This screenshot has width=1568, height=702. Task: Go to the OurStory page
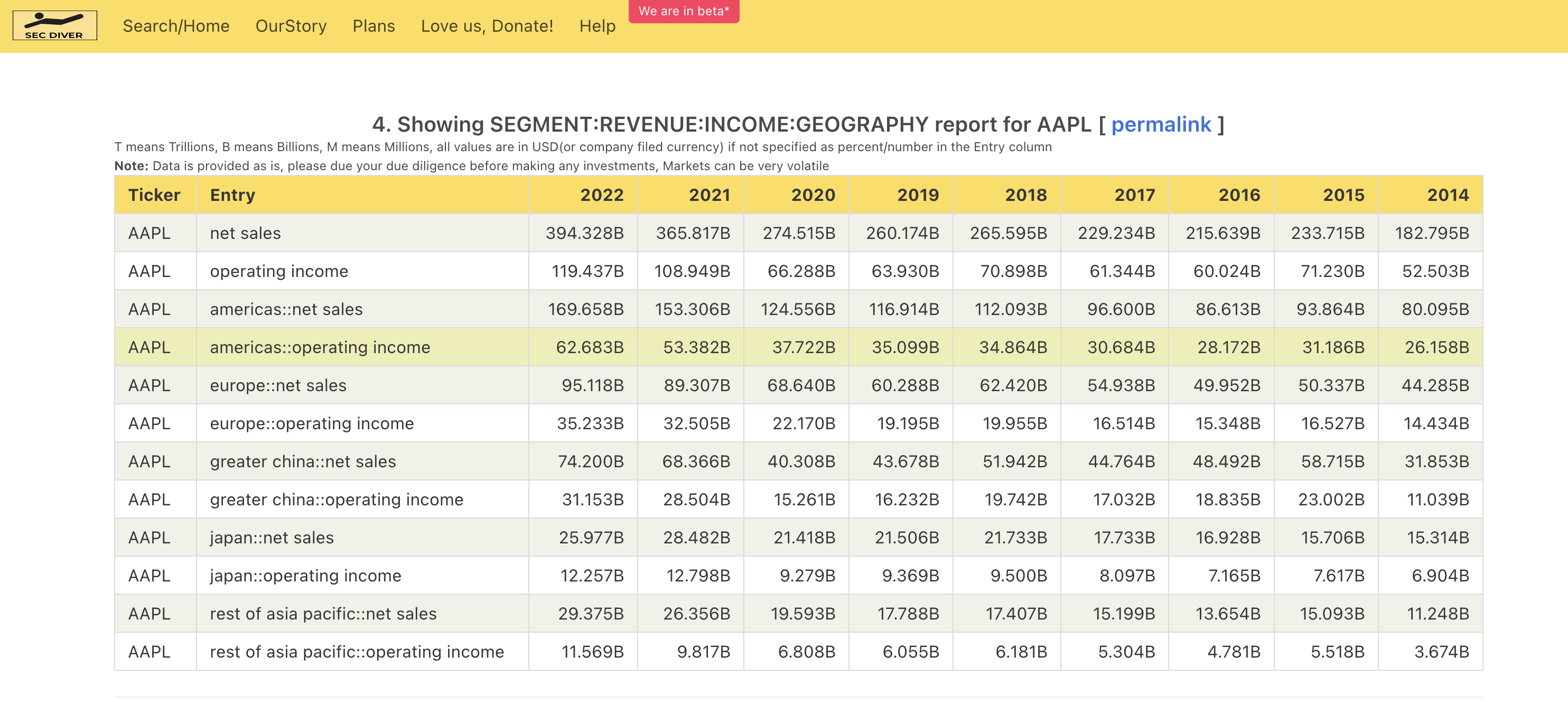[x=291, y=26]
